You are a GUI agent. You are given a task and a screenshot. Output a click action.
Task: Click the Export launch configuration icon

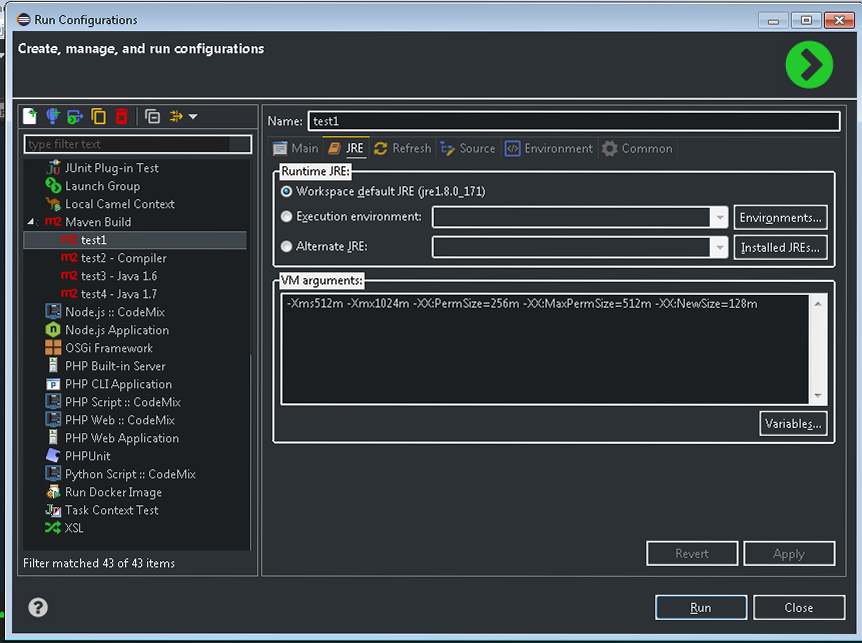click(x=75, y=116)
